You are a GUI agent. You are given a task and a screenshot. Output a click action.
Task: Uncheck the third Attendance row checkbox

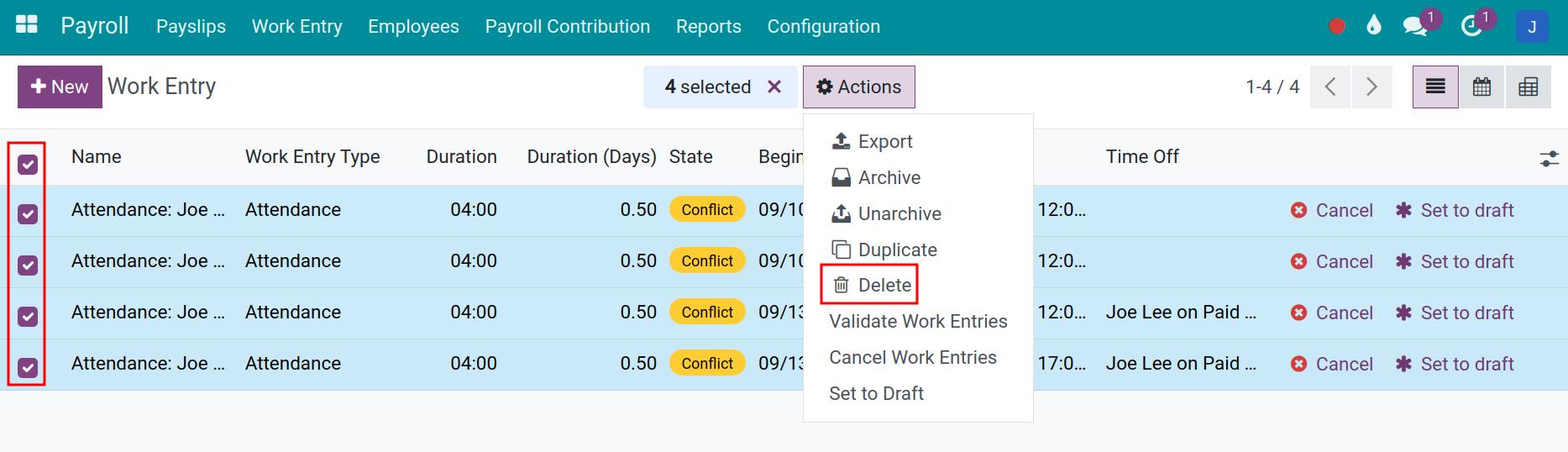(28, 317)
